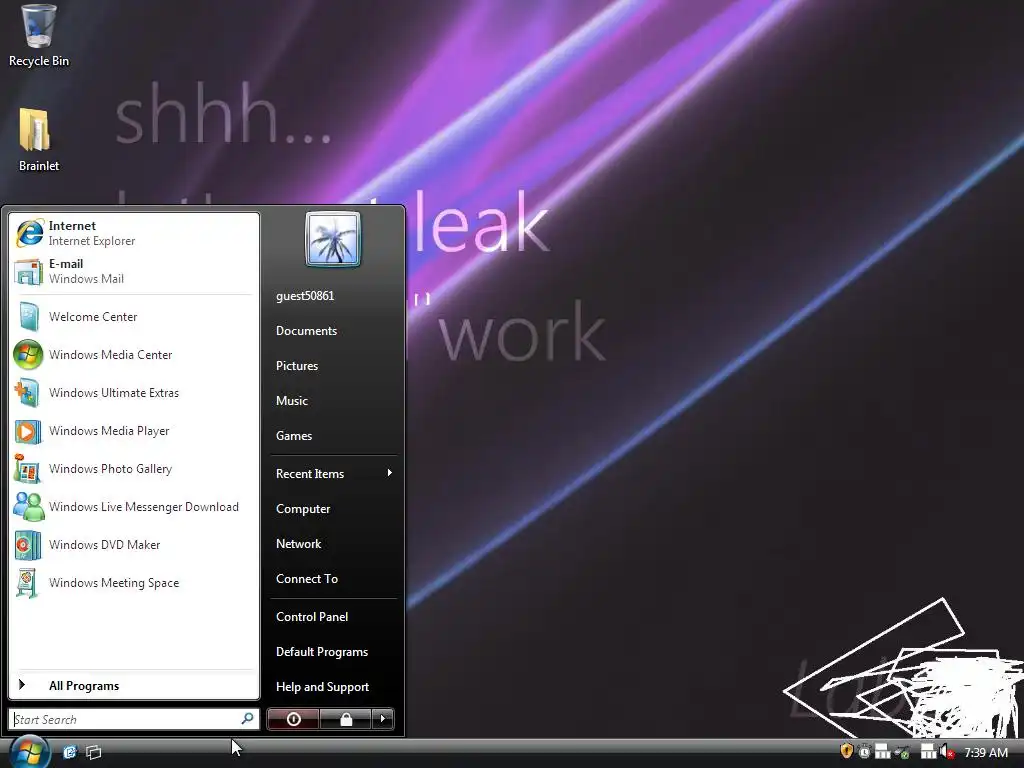Select the Recycle Bin desktop icon
The image size is (1024, 768).
(x=39, y=36)
